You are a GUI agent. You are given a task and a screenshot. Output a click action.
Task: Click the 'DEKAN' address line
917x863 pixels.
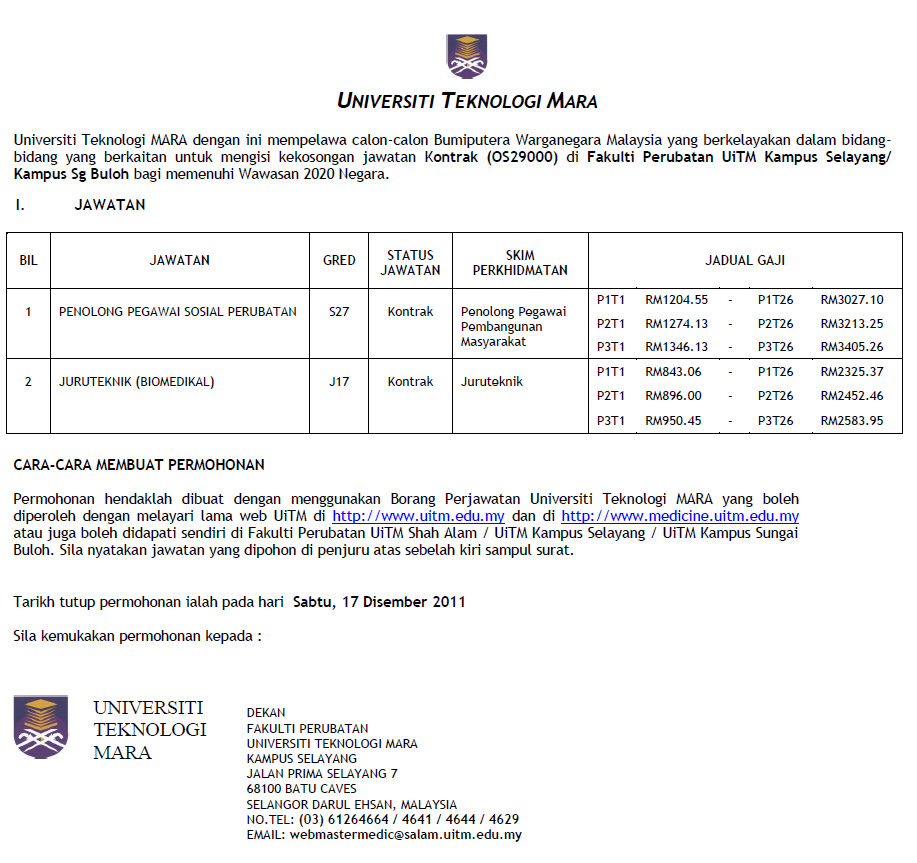point(266,713)
